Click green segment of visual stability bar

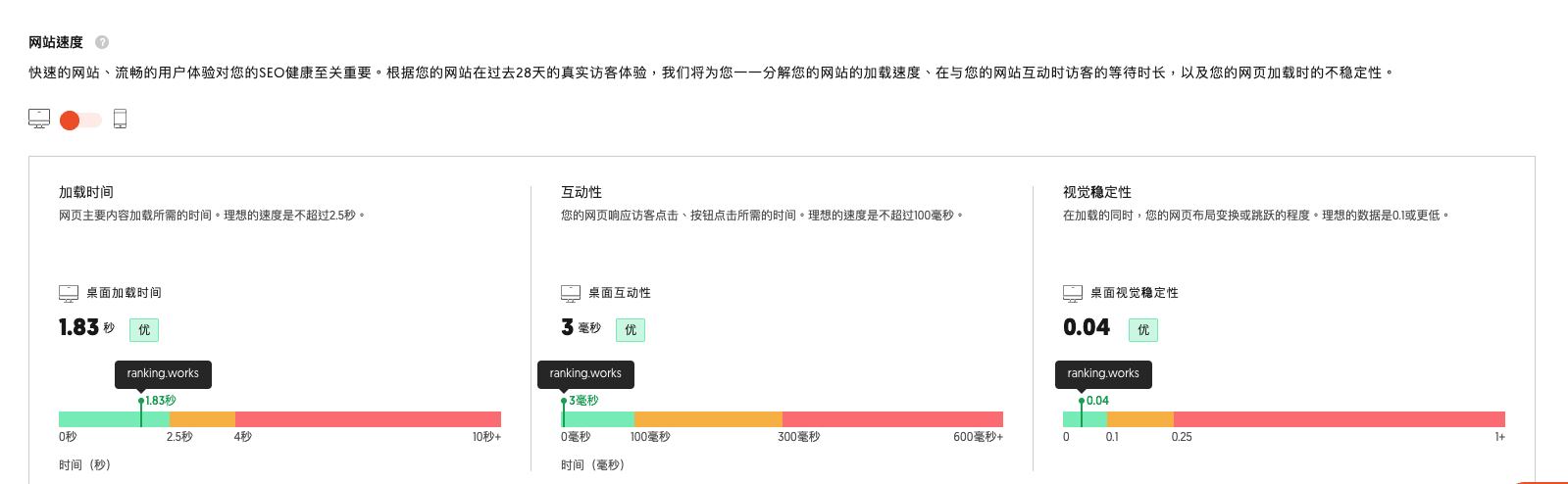tap(1094, 419)
